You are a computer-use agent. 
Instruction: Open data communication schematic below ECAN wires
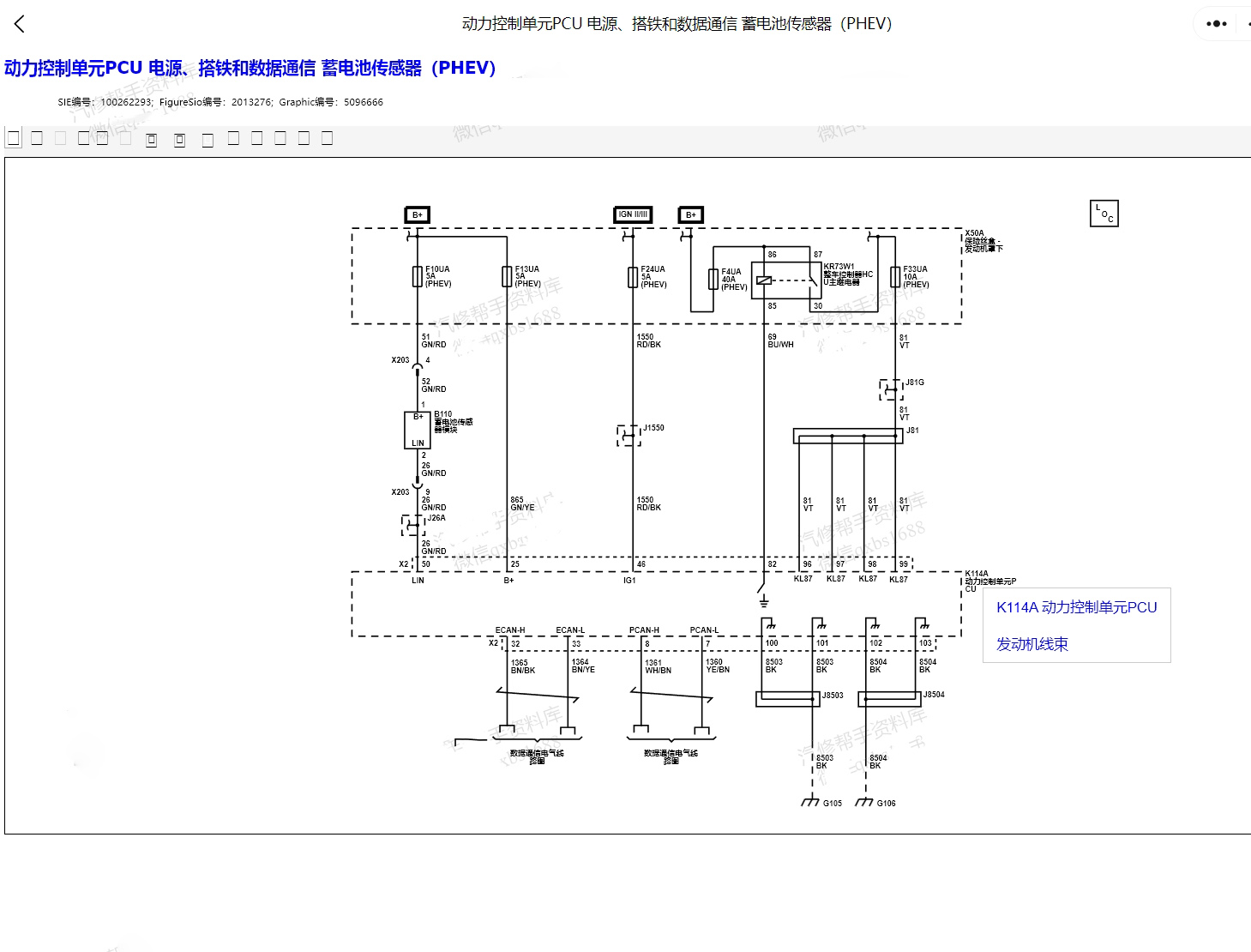click(536, 756)
